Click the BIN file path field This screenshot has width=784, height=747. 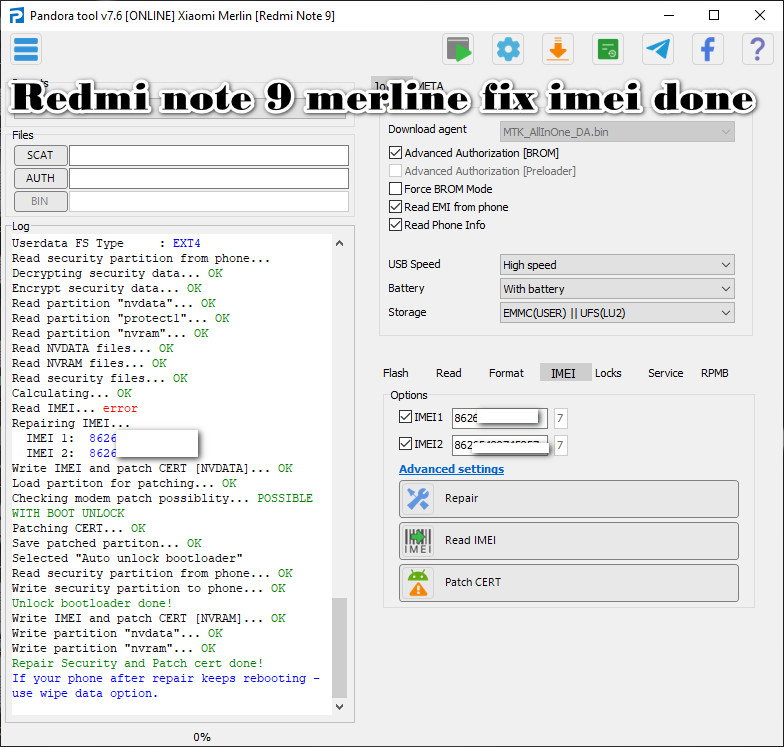point(208,202)
